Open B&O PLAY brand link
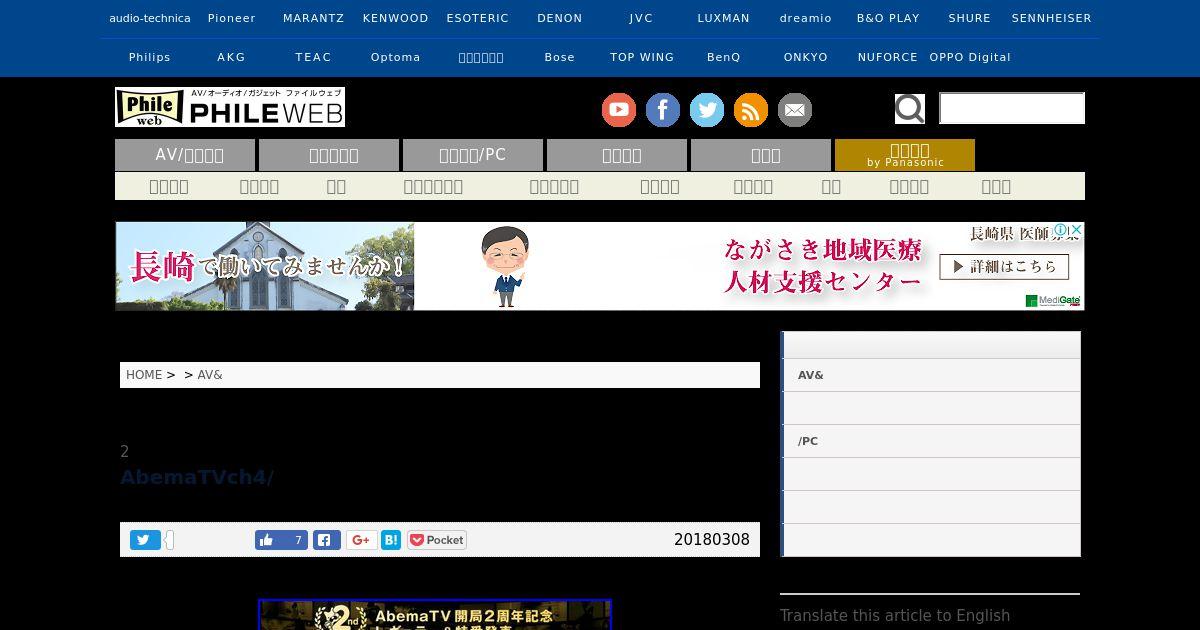The image size is (1200, 630). tap(888, 18)
